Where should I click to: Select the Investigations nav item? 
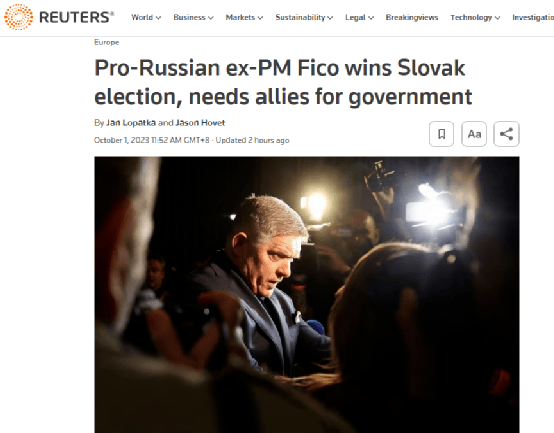[533, 17]
